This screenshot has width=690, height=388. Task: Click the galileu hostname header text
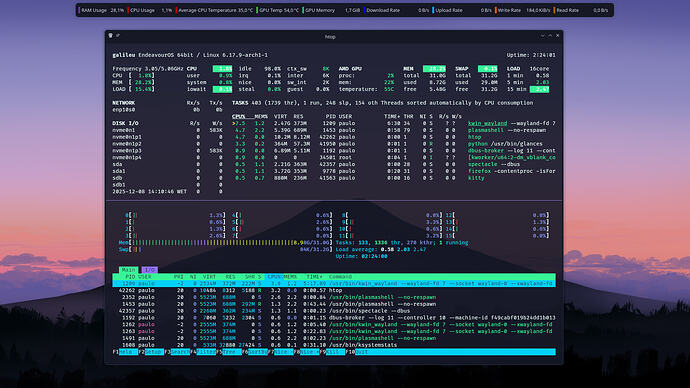[x=124, y=55]
